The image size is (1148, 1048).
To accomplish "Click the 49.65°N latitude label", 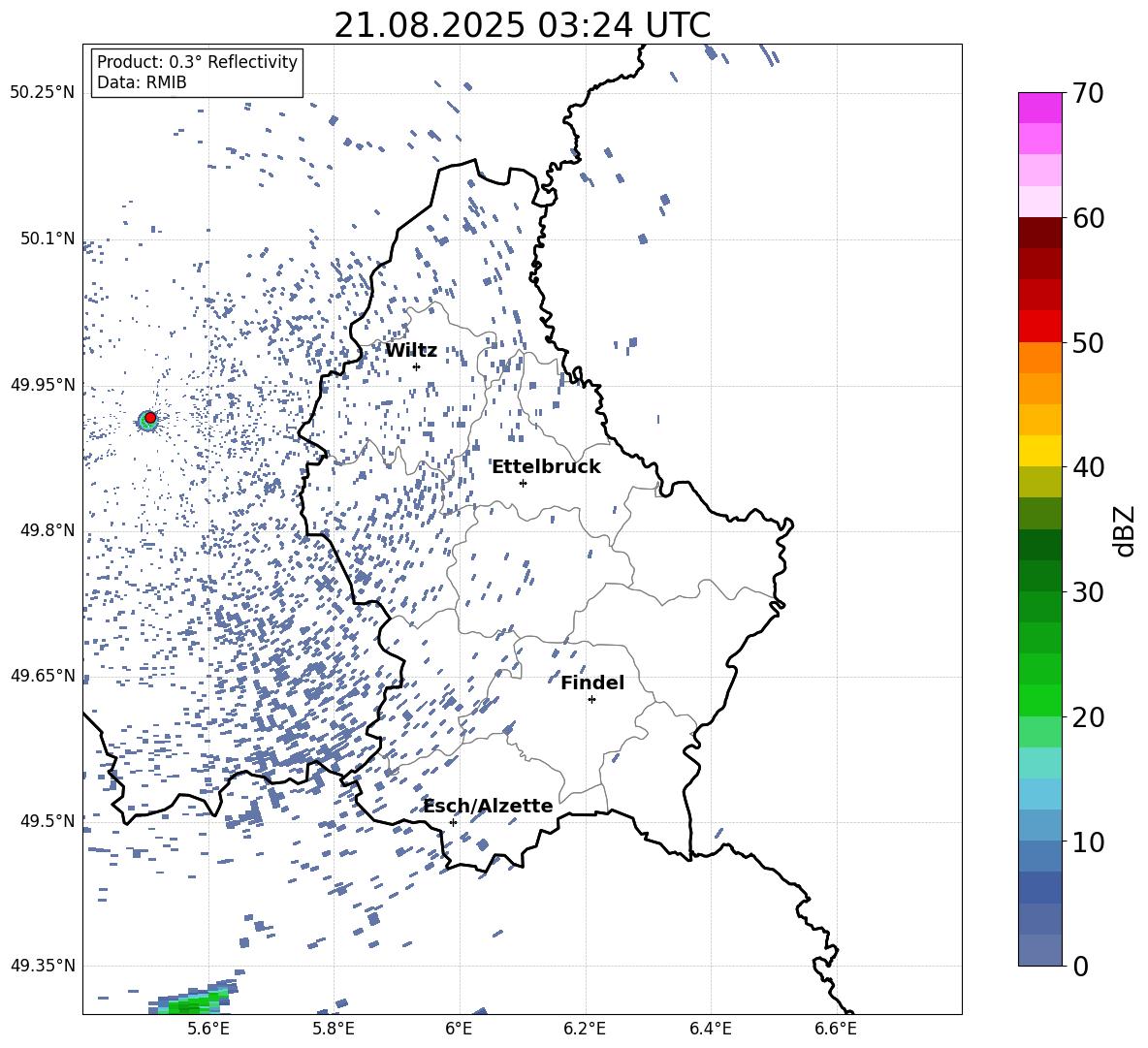I will coord(43,675).
